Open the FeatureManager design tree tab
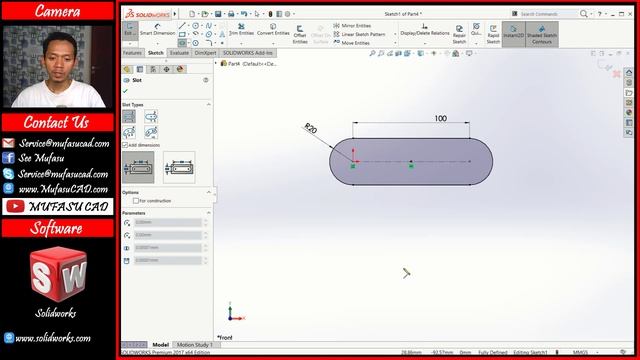The image size is (640, 360). [127, 69]
